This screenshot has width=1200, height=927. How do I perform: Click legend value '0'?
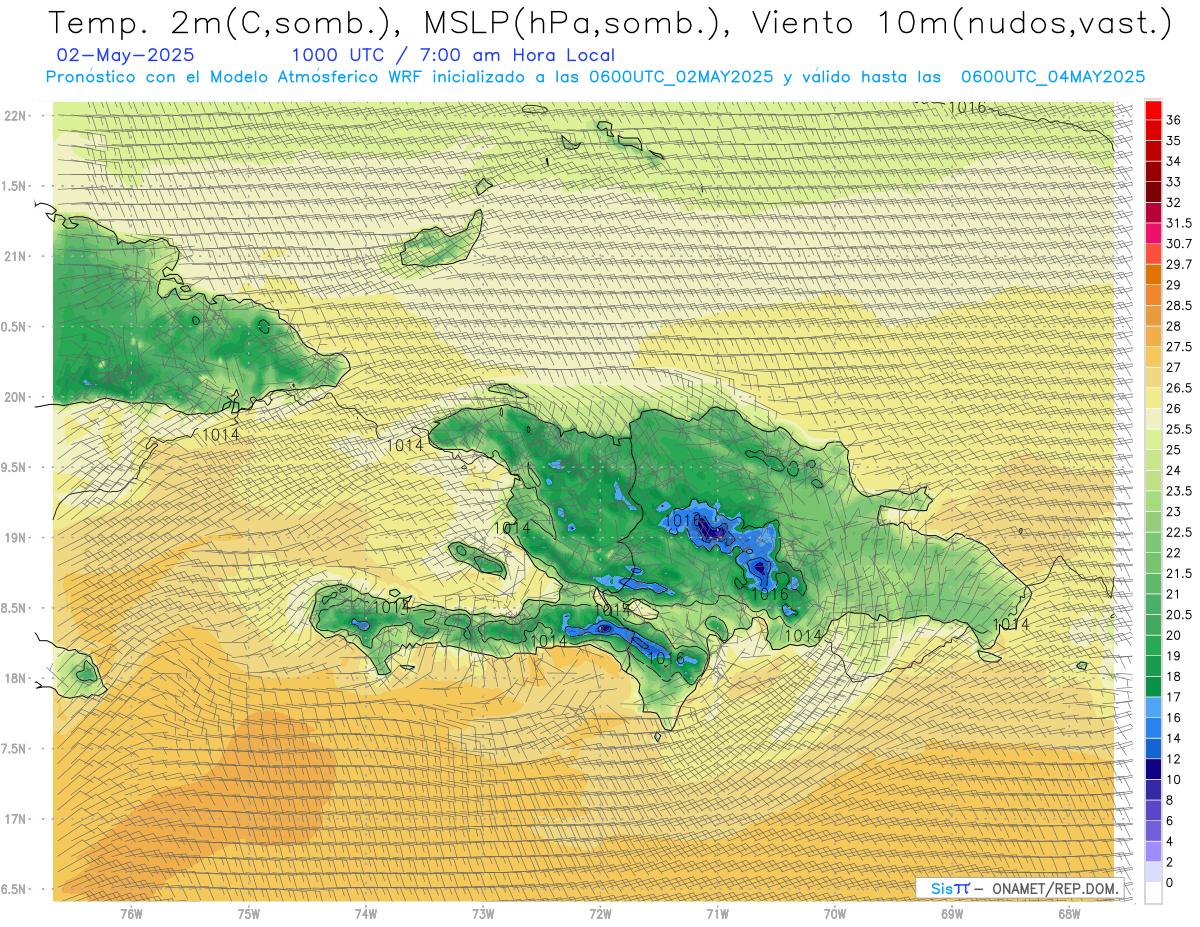tap(1170, 882)
